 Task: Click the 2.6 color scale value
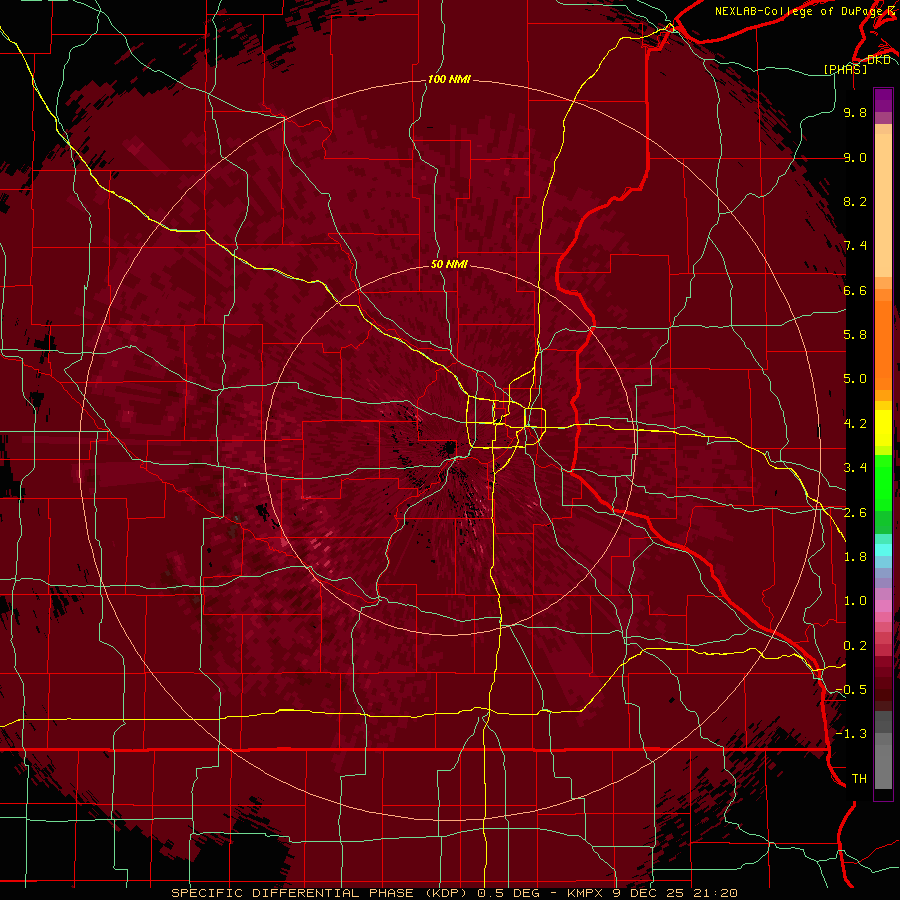[x=855, y=512]
